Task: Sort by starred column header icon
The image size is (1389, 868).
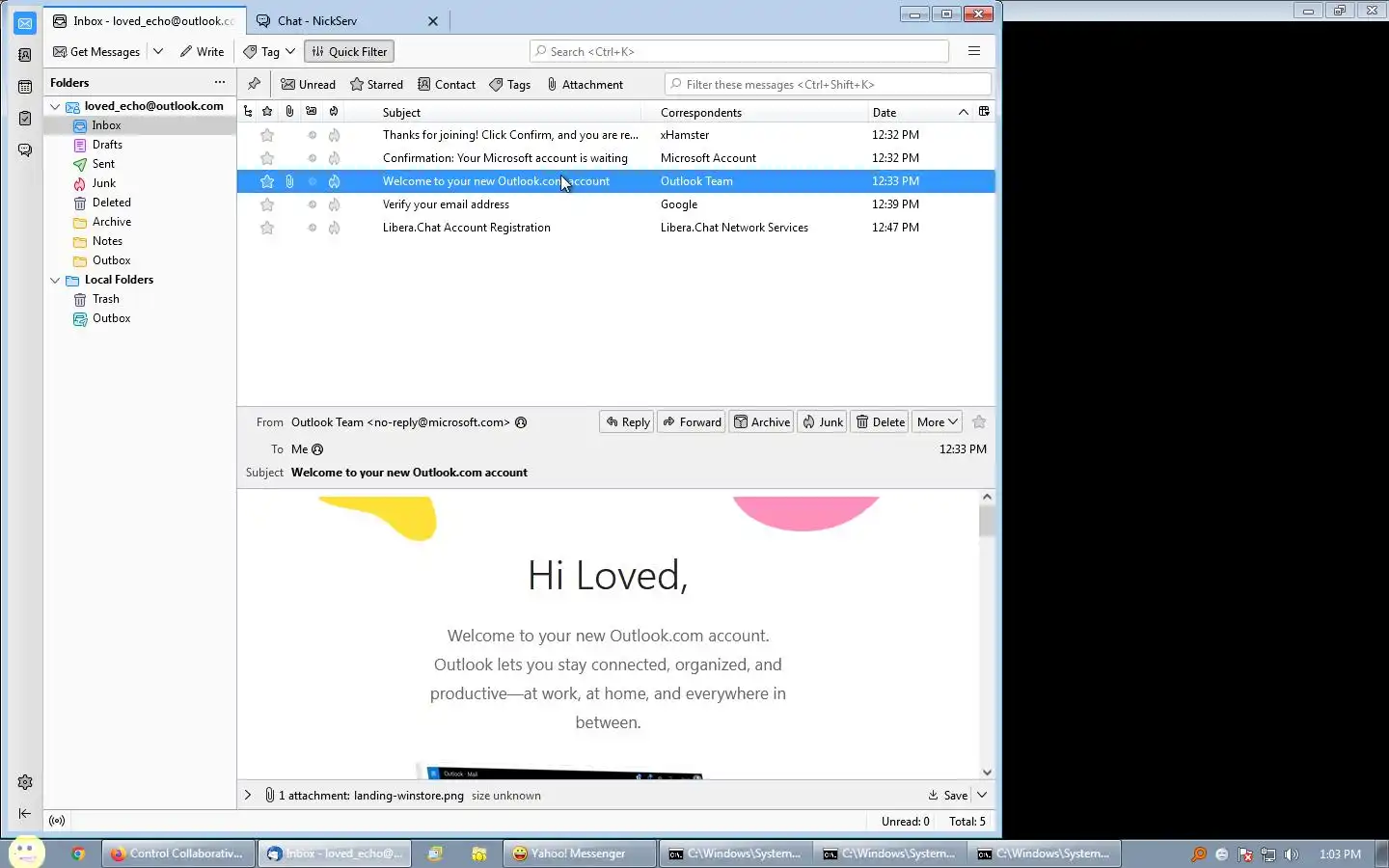Action: [x=267, y=112]
